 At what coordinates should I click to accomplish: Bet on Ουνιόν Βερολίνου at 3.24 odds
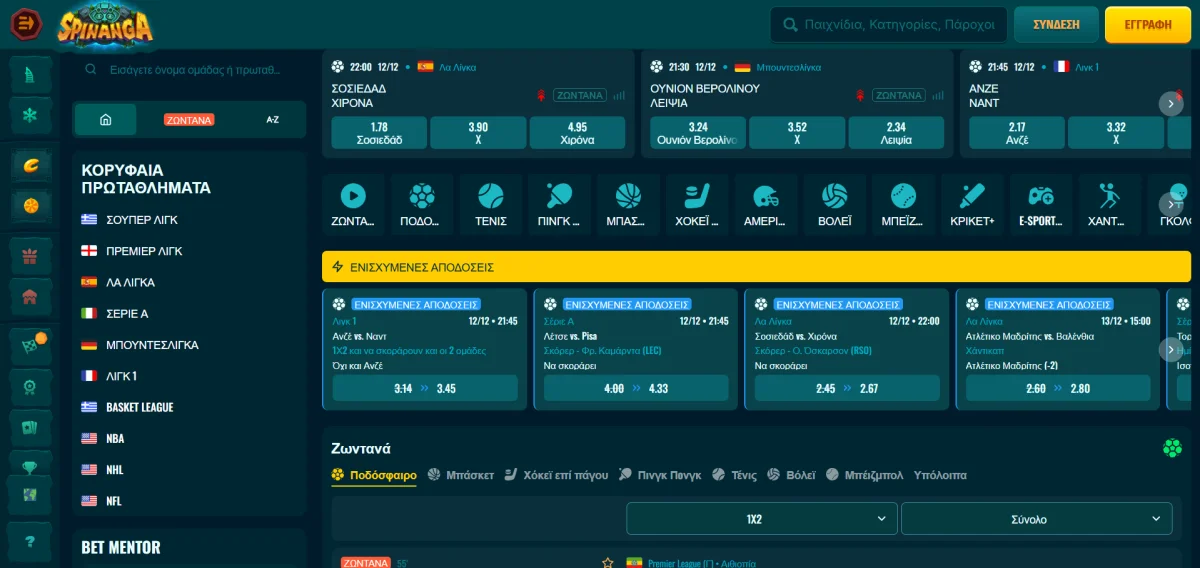coord(698,133)
